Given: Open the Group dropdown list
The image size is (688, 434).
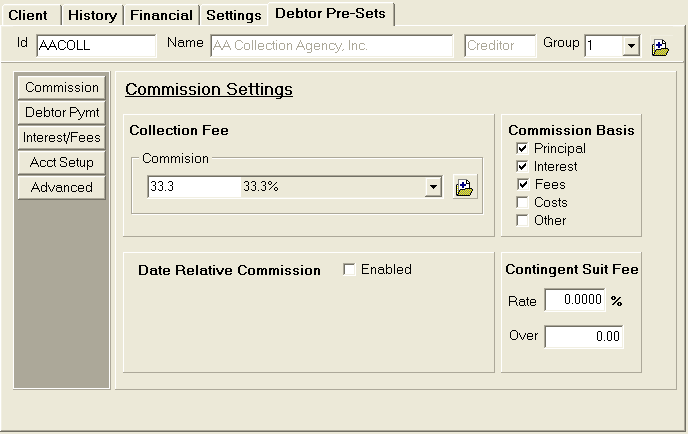Looking at the screenshot, I should pos(631,46).
